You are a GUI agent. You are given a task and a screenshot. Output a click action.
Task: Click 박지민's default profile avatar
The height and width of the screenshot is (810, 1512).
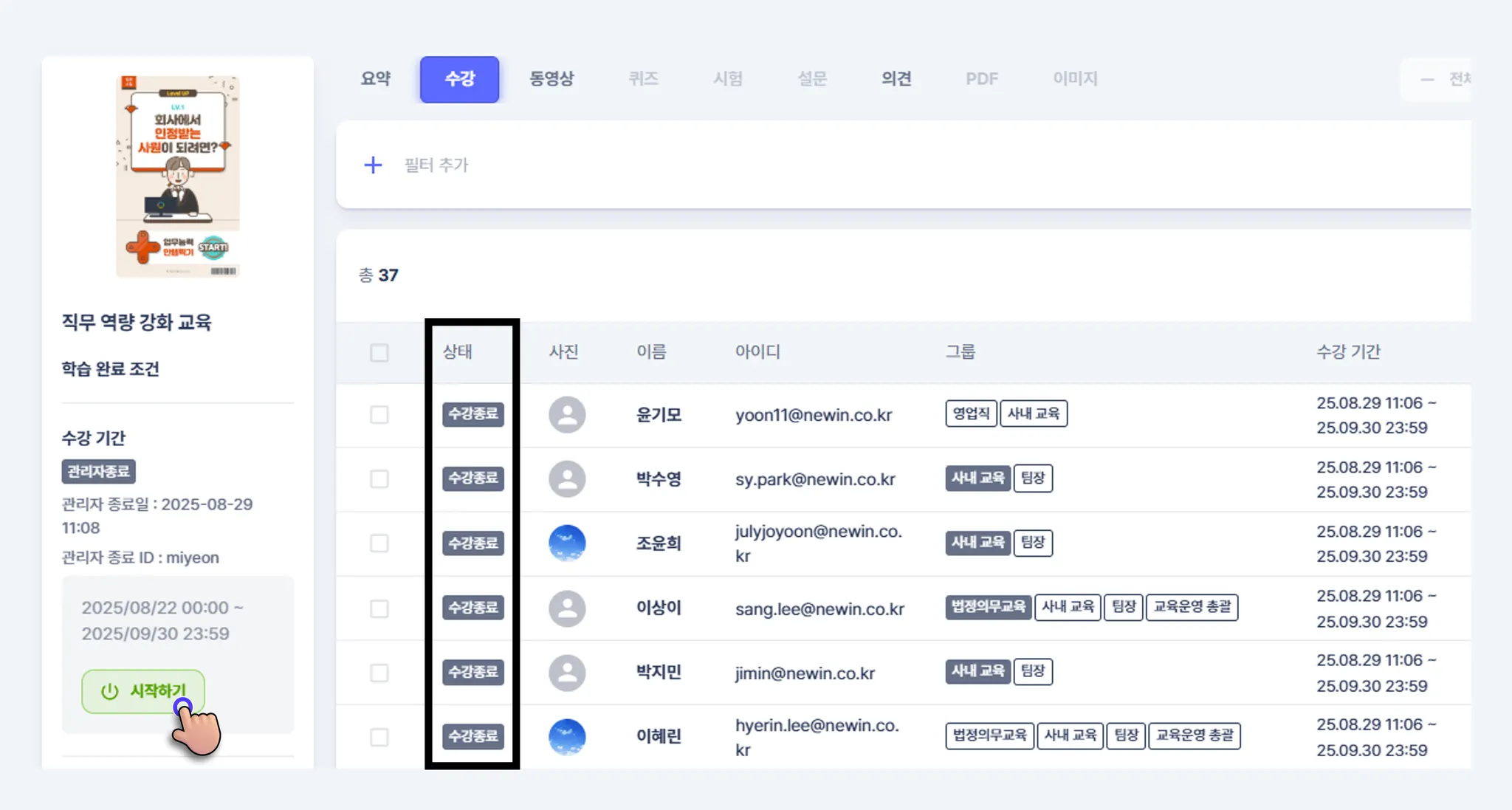[x=567, y=673]
